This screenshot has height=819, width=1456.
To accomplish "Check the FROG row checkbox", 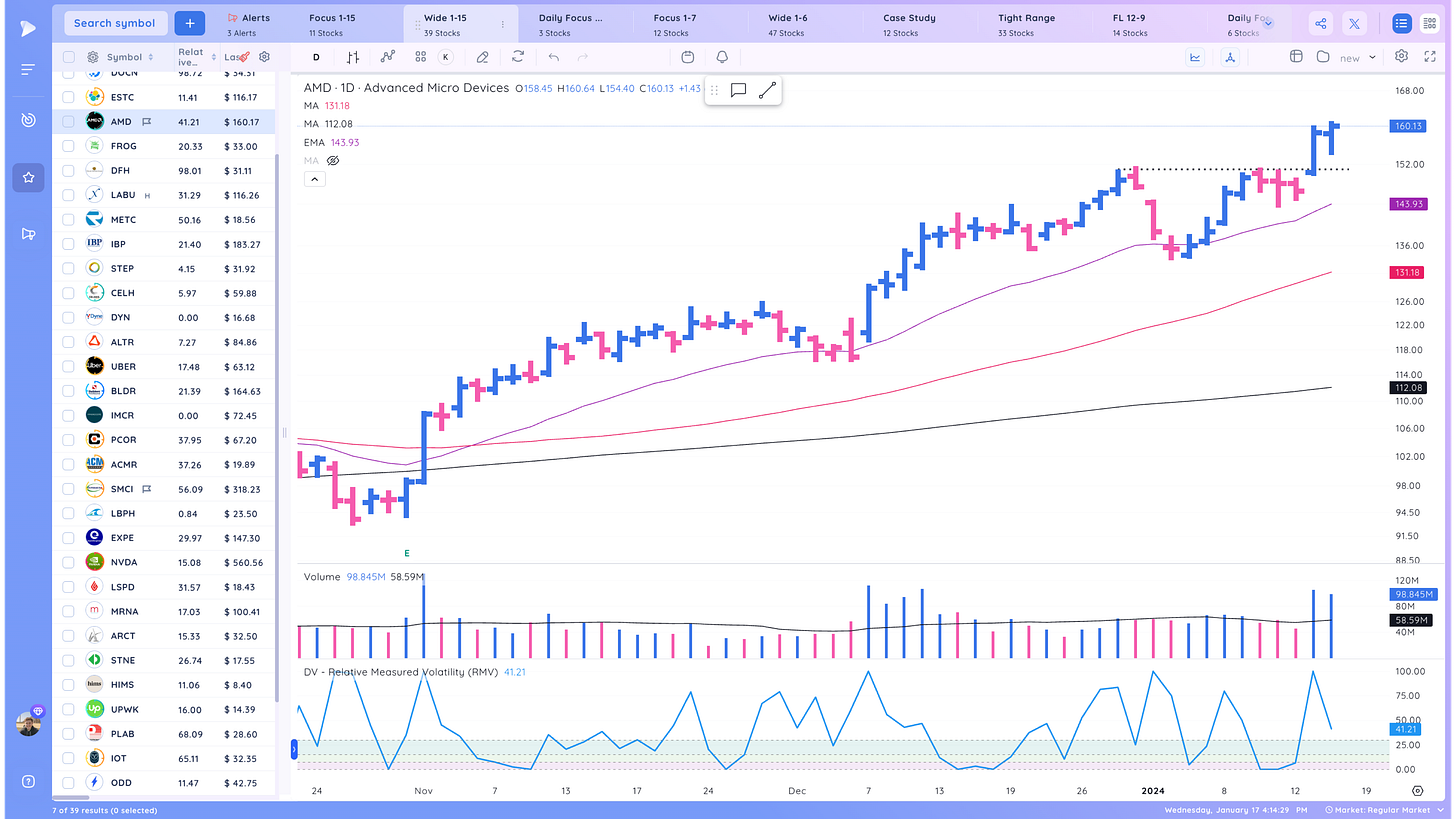I will point(68,146).
